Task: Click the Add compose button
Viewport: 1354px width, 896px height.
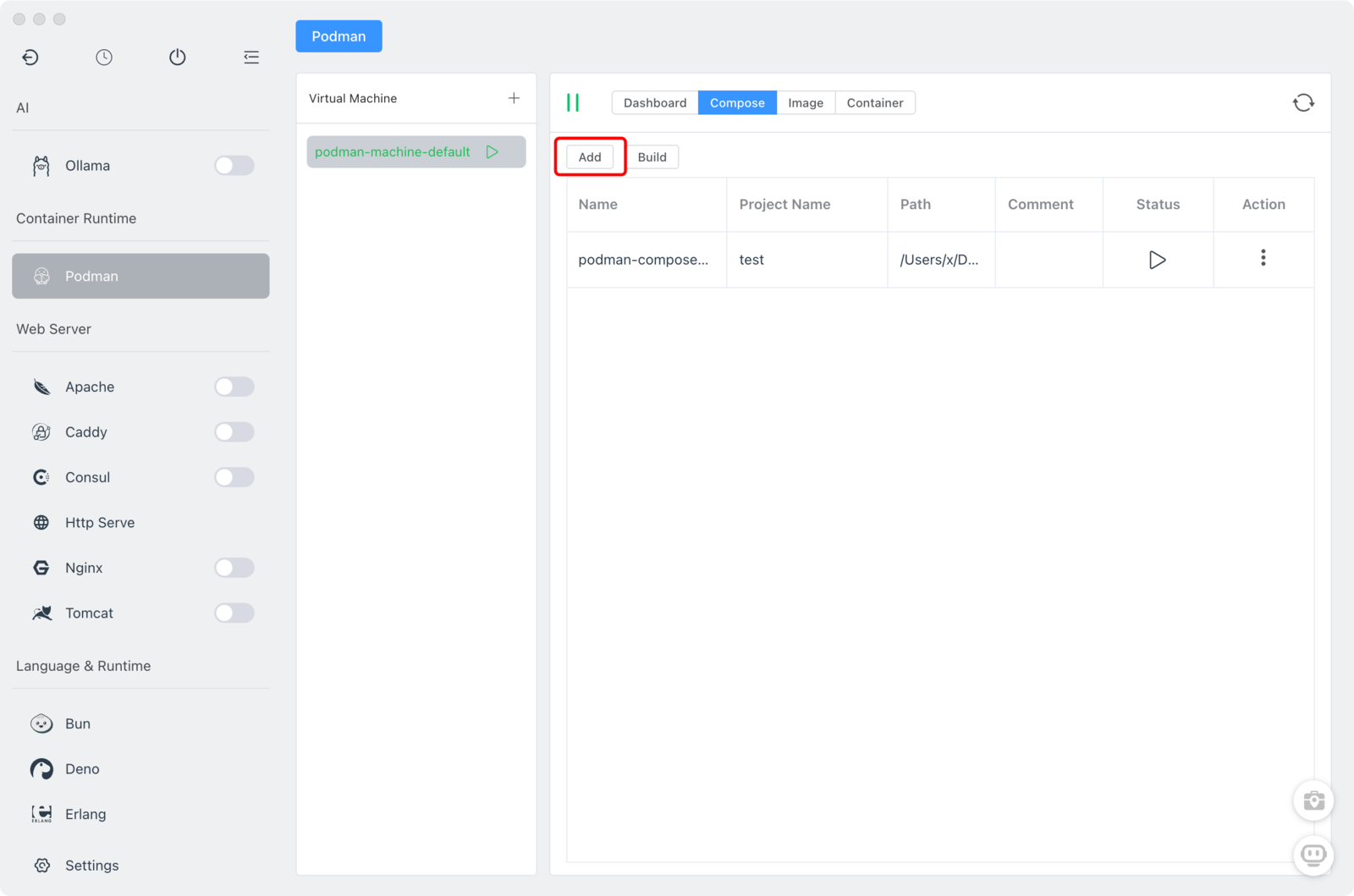Action: click(x=590, y=157)
